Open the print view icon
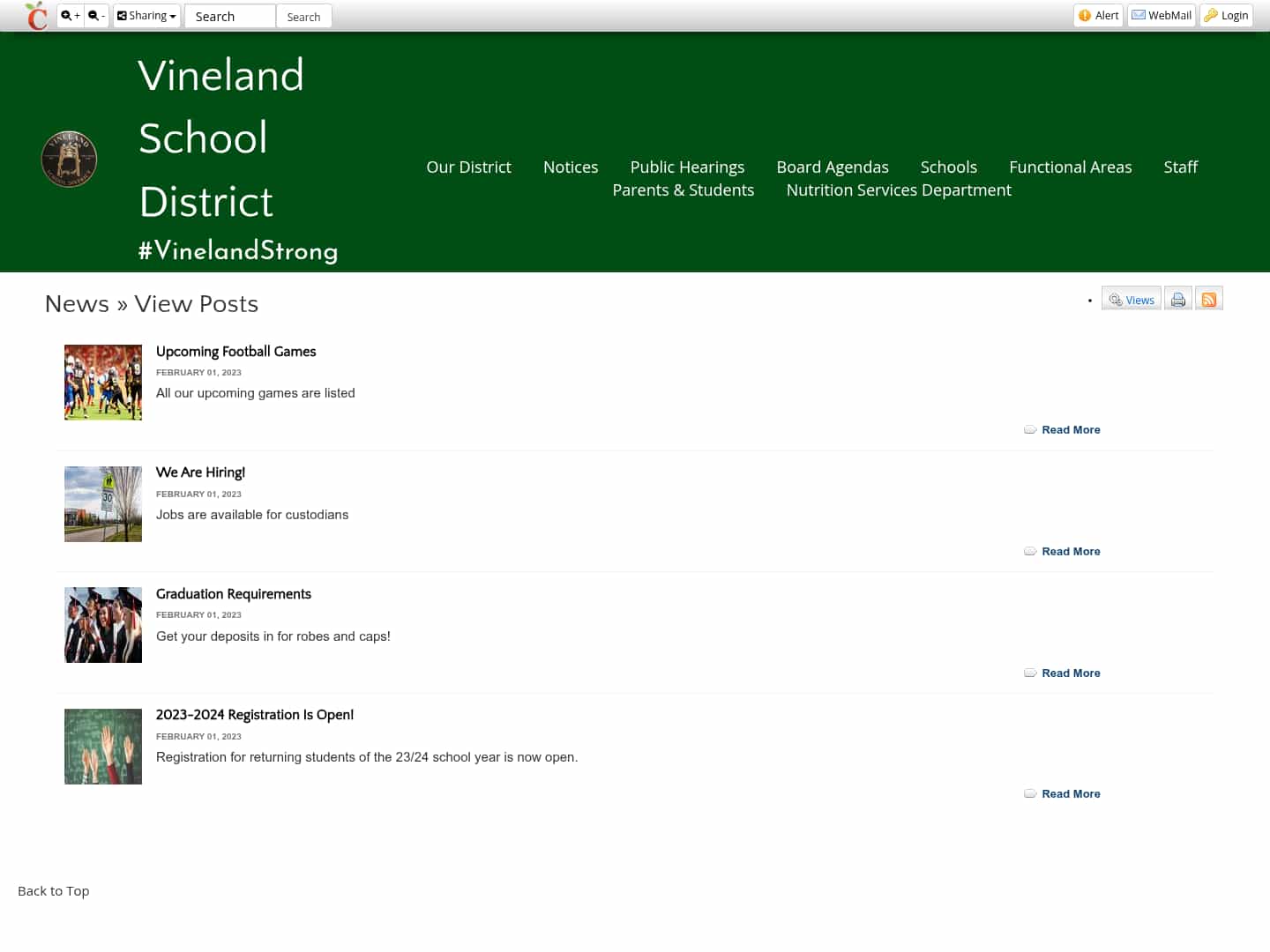This screenshot has height=952, width=1270. pyautogui.click(x=1177, y=298)
